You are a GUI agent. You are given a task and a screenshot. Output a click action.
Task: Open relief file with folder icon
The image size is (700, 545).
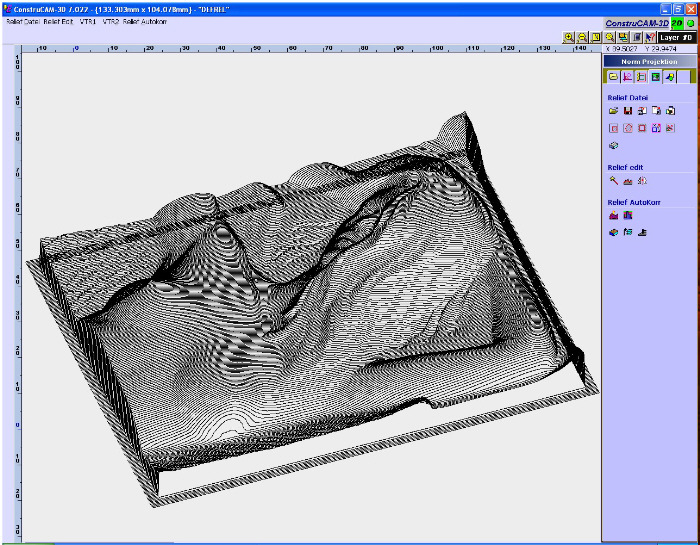pos(614,111)
